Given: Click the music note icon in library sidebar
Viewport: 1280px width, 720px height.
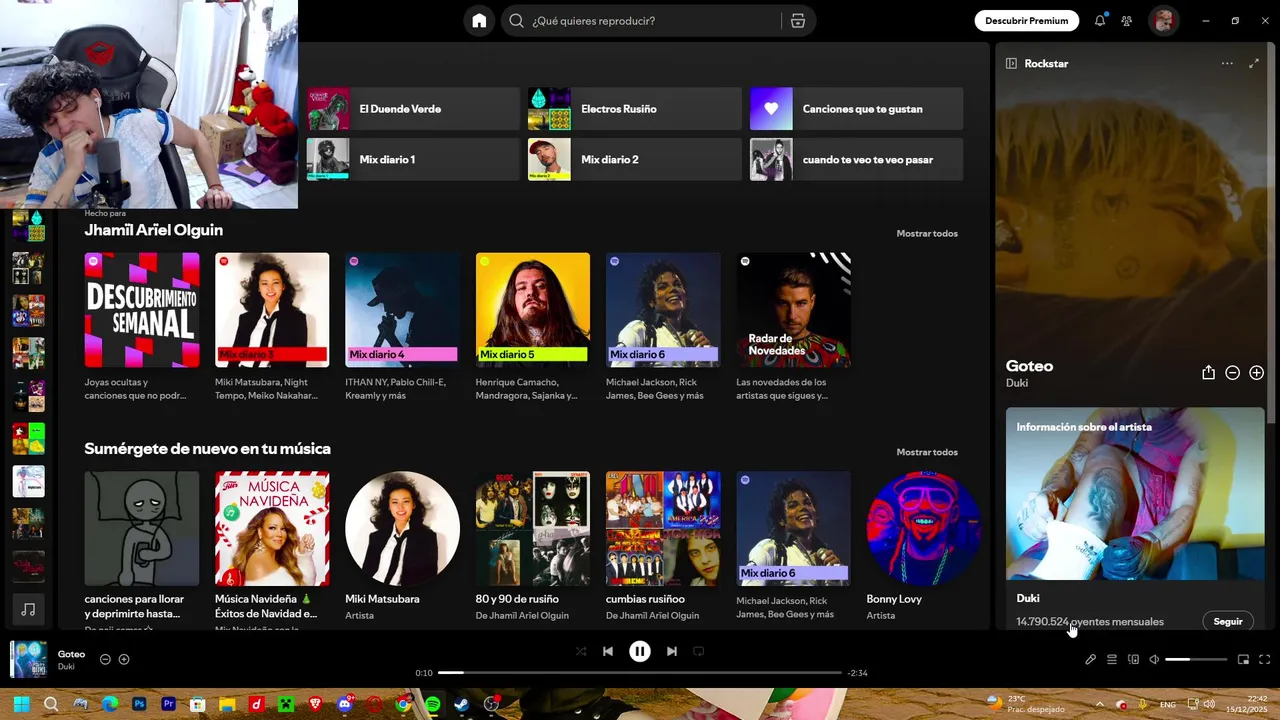Looking at the screenshot, I should point(28,609).
